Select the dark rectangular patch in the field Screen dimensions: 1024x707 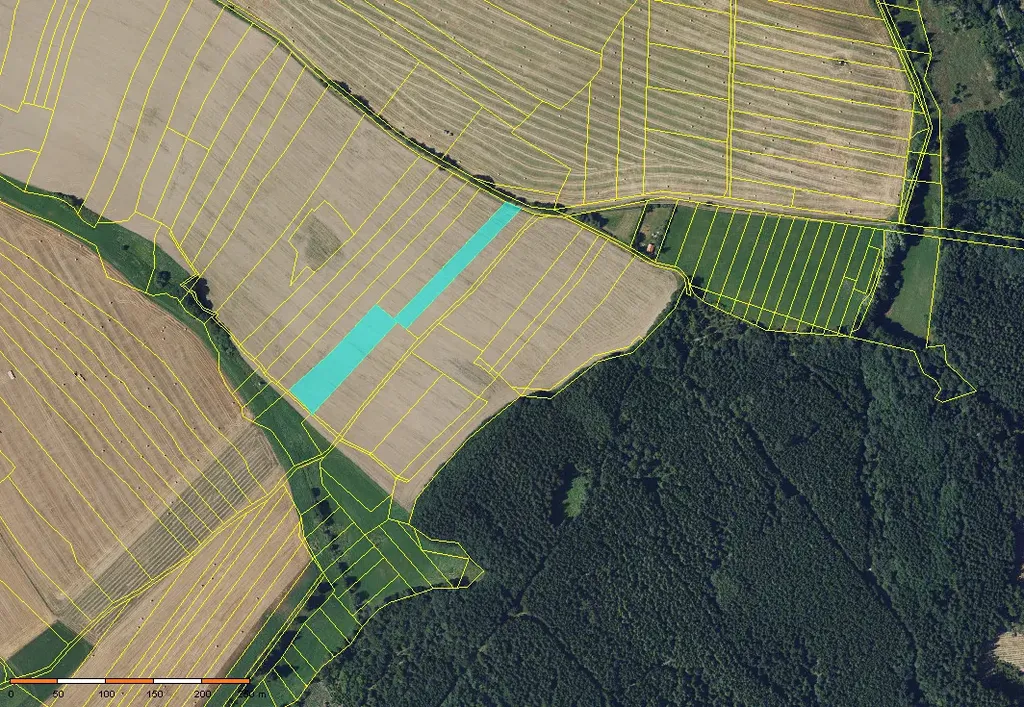pos(318,240)
